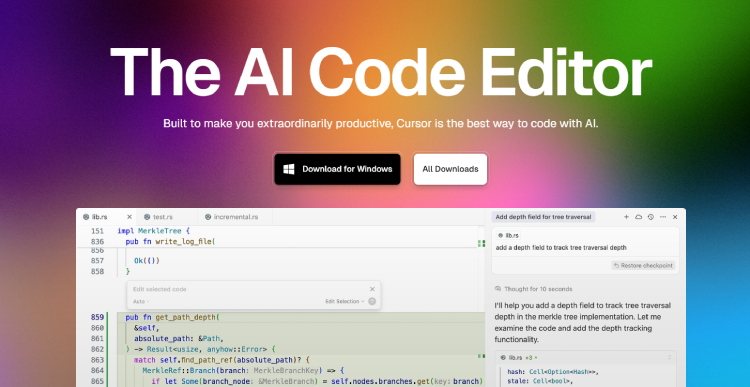Viewport: 750px width, 387px height.
Task: Open the cloud agent icon in chat header
Action: 638,217
